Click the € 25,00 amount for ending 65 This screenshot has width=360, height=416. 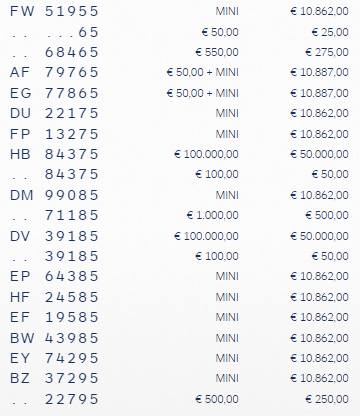click(x=330, y=32)
